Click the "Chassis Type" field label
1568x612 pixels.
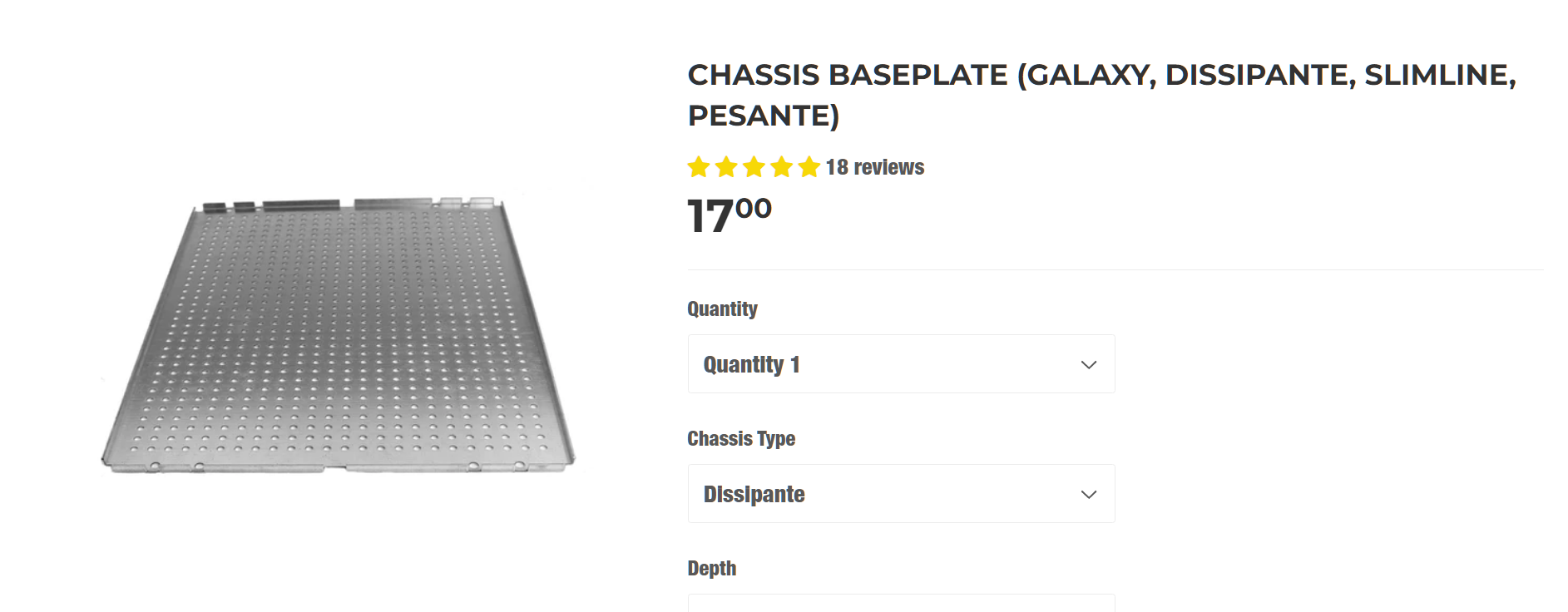pyautogui.click(x=741, y=439)
